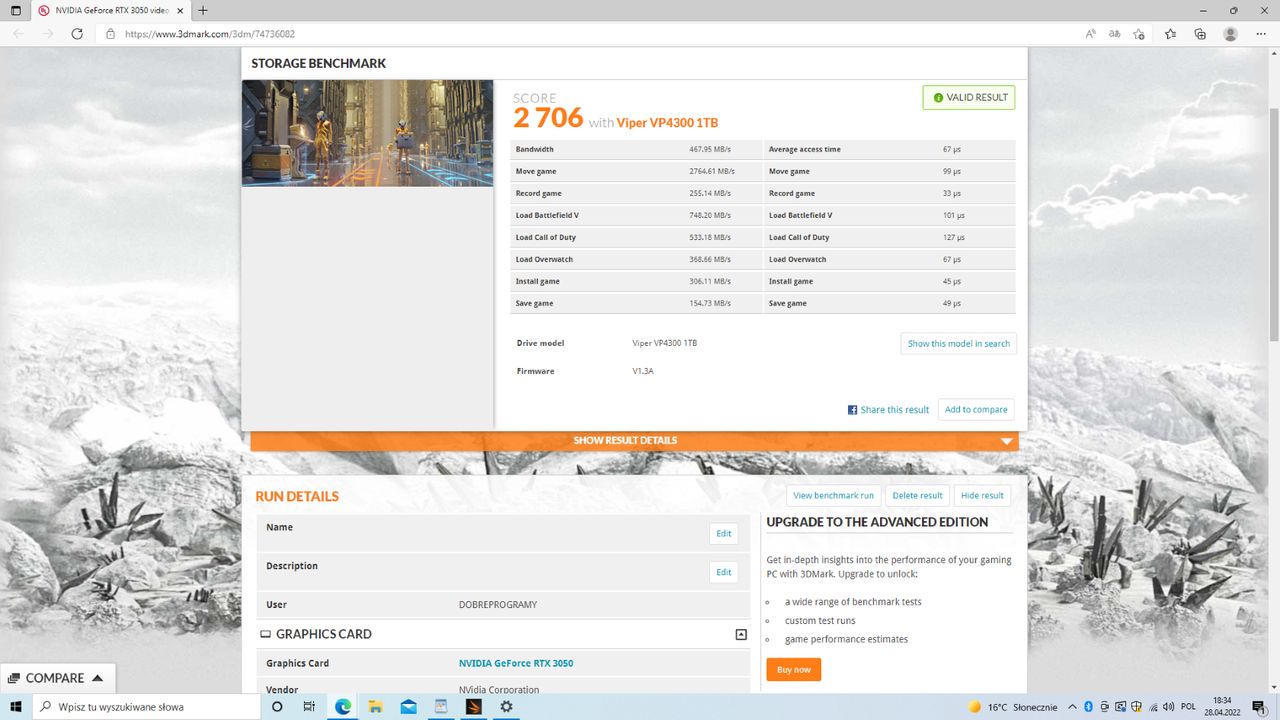
Task: Select the score 2 706
Action: coord(548,118)
